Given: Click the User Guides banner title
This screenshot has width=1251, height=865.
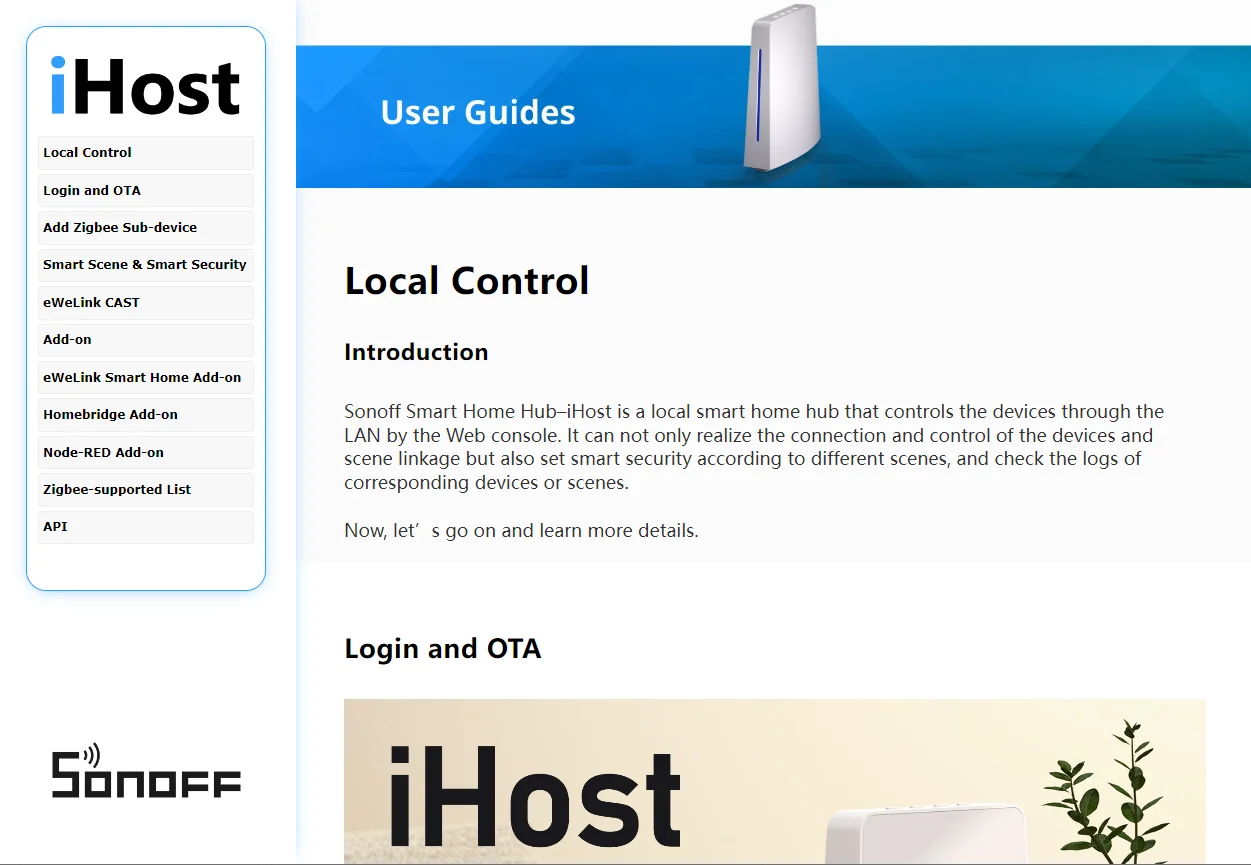Looking at the screenshot, I should tap(478, 112).
